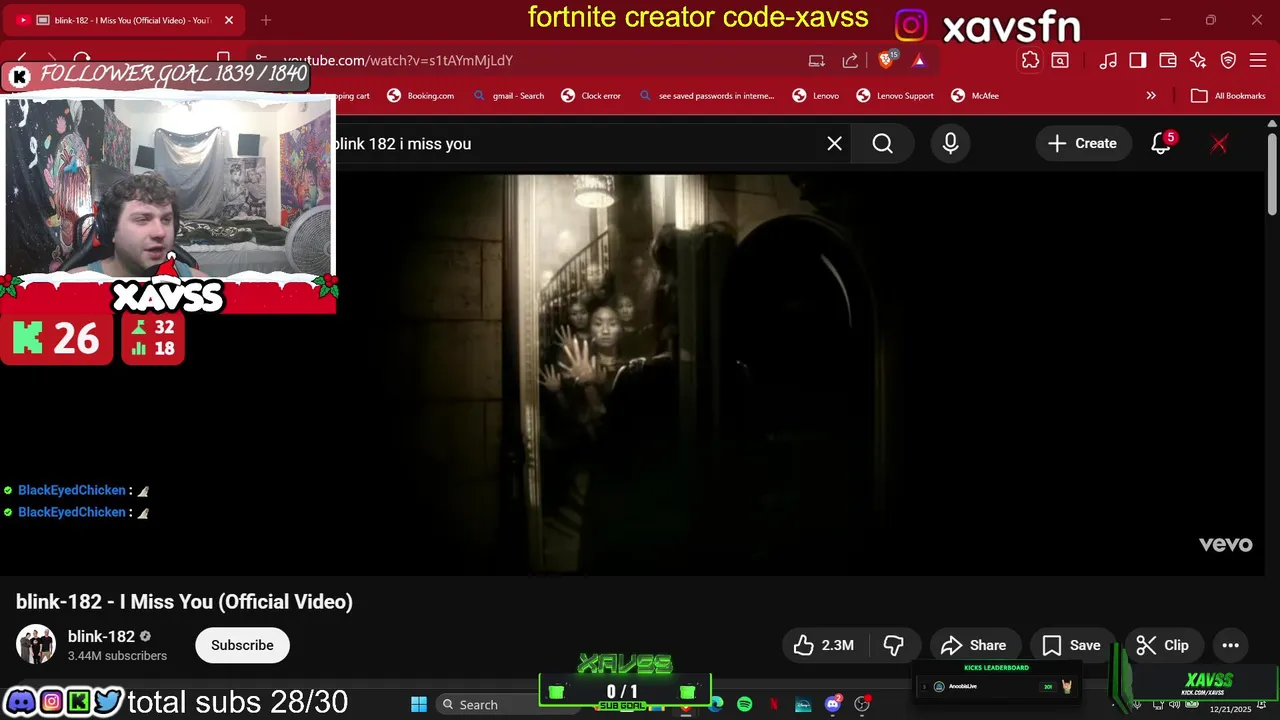This screenshot has width=1280, height=720.
Task: Open OBS Studio from the taskbar
Action: click(862, 704)
